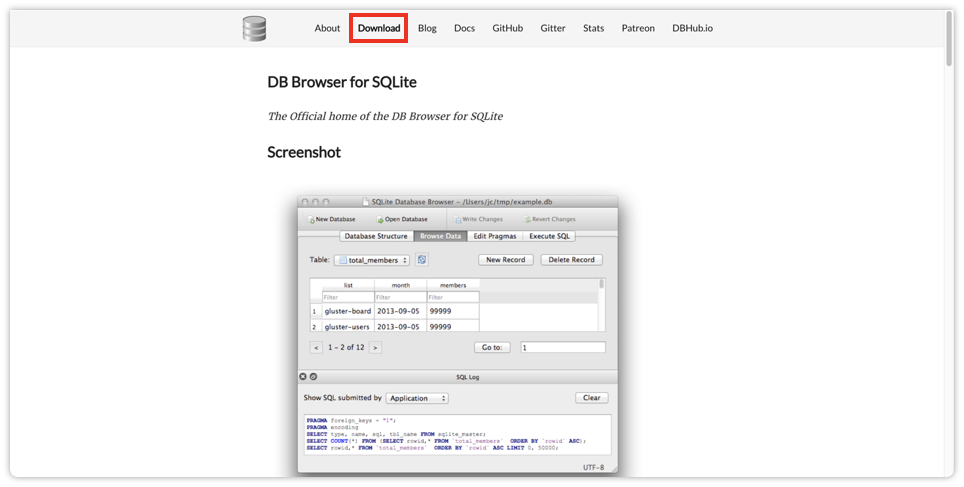Click the "Show SQL submitted by" label
Viewport: 964px width, 487px height.
pos(342,398)
